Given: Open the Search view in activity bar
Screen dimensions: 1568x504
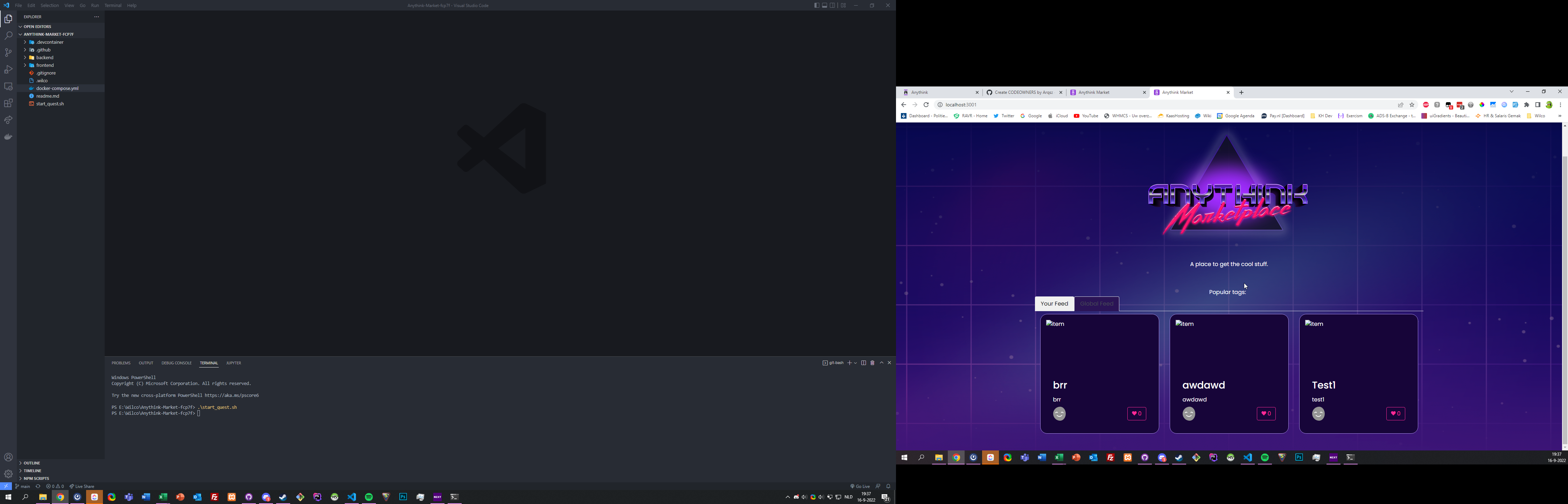Looking at the screenshot, I should pos(8,36).
